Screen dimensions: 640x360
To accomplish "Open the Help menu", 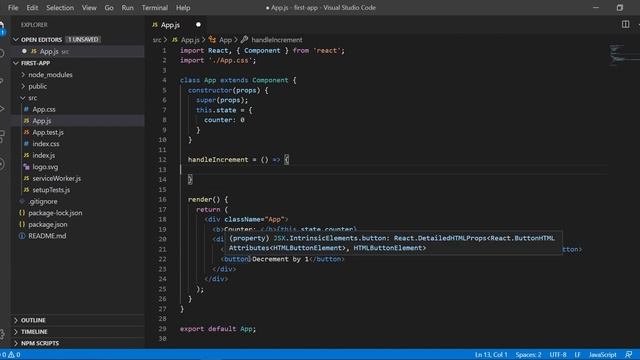I will click(x=183, y=8).
